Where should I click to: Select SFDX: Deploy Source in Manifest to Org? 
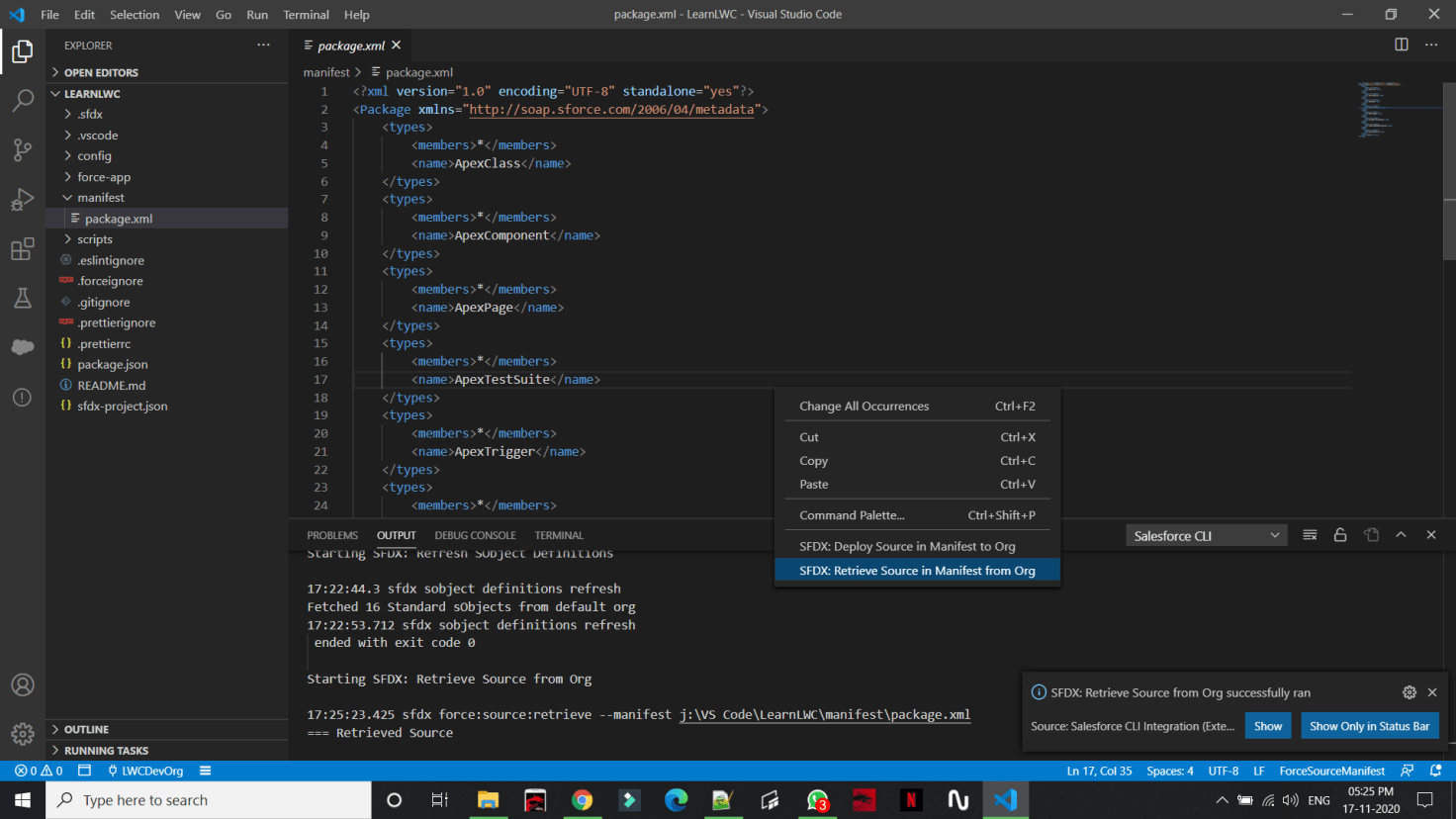click(907, 545)
